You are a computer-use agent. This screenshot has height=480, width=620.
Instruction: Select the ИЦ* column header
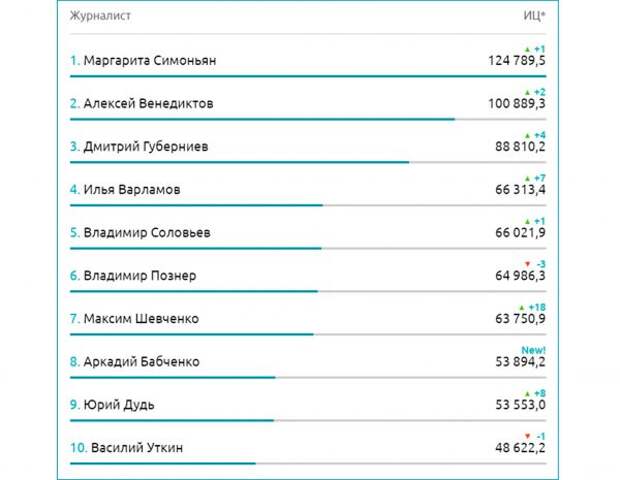(534, 15)
